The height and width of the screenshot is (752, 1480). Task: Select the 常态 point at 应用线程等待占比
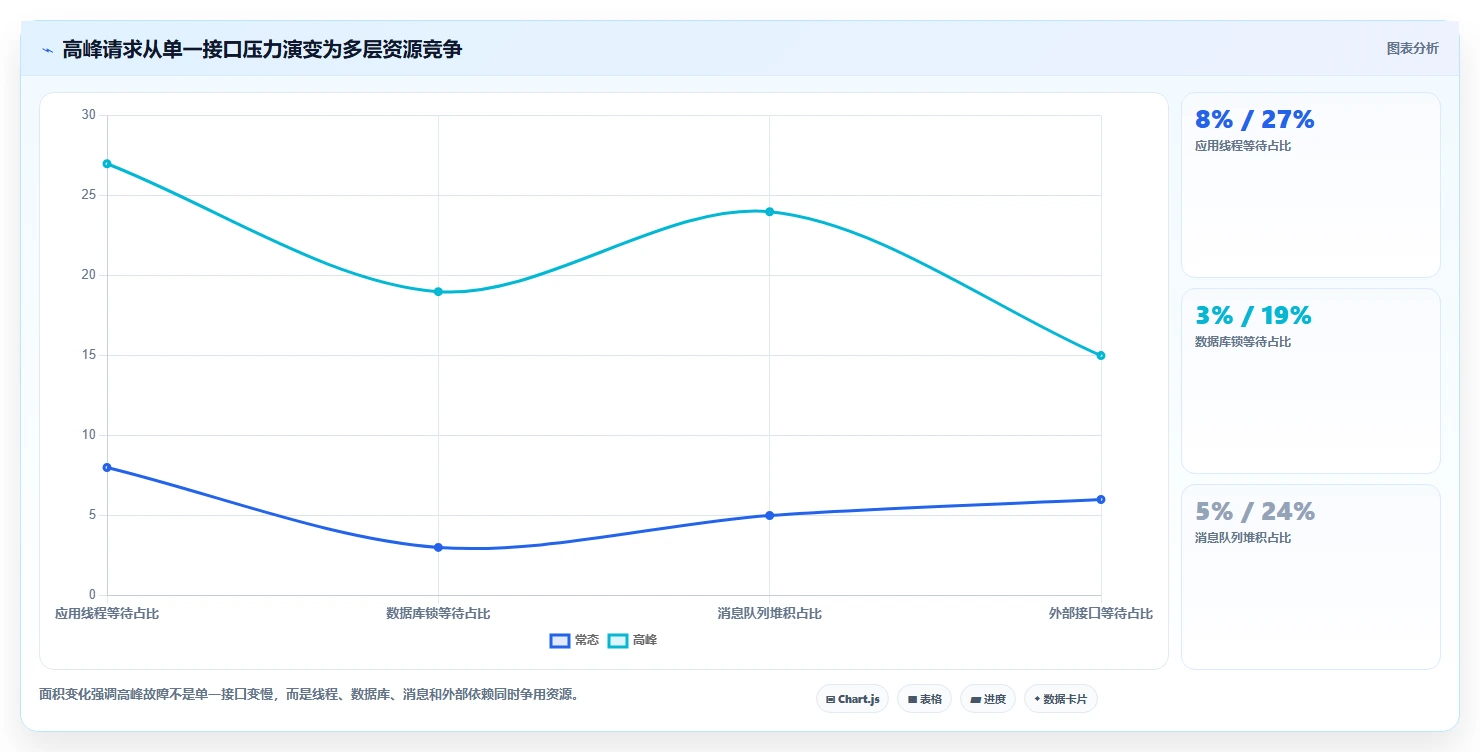(x=107, y=467)
